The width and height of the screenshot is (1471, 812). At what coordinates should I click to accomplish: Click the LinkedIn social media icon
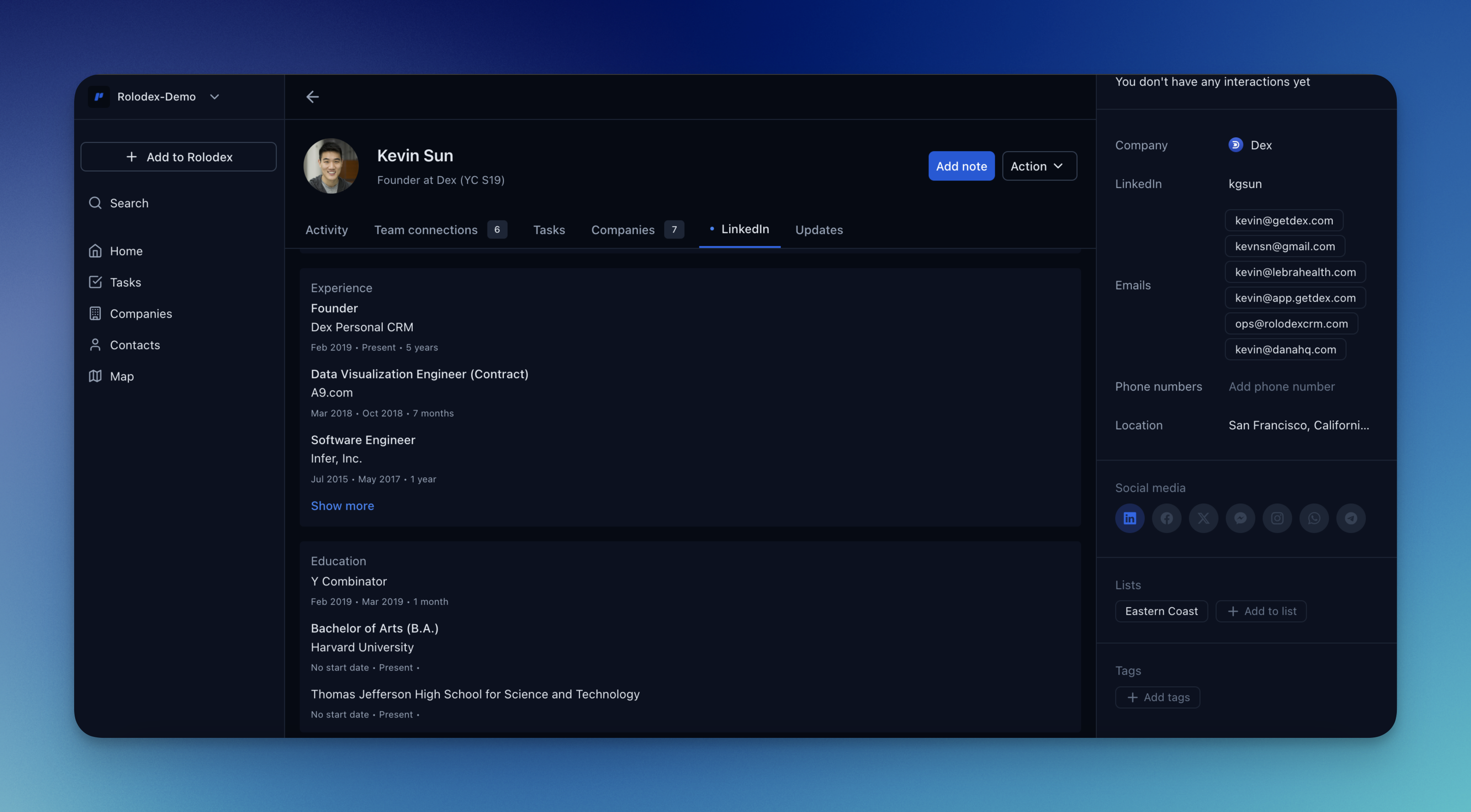1130,518
